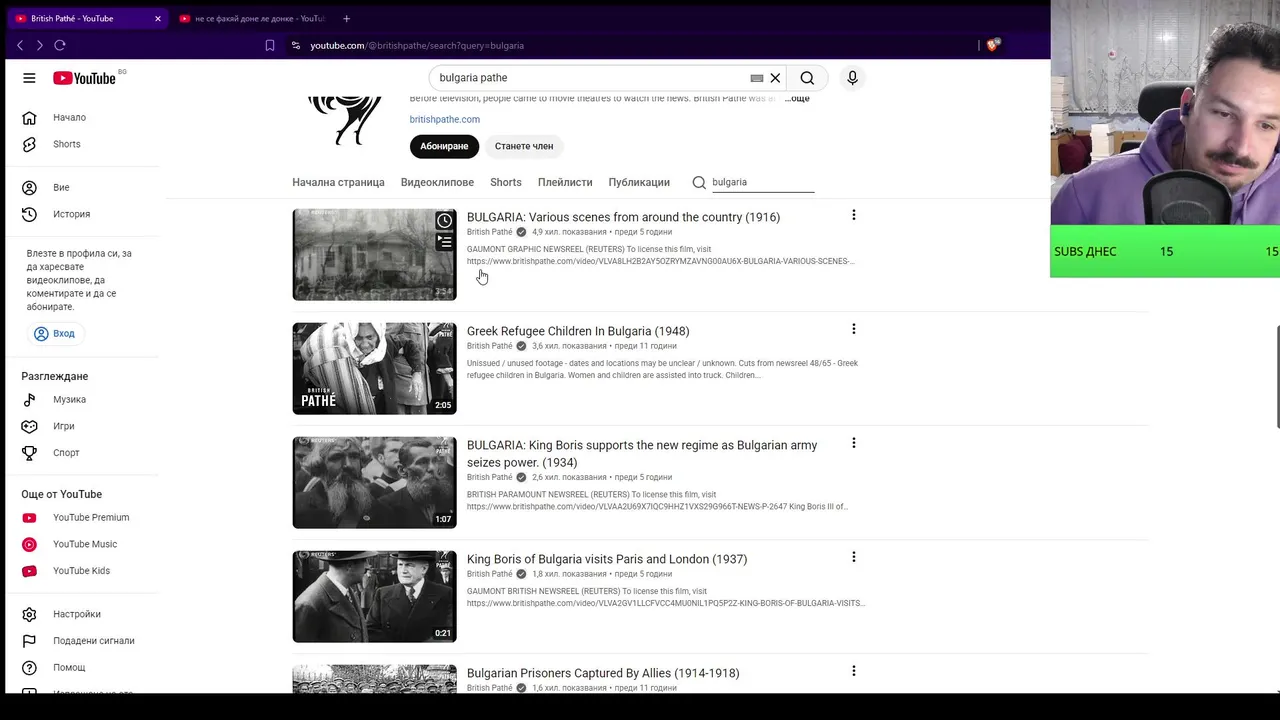Bookmark this page with the bookmark icon
This screenshot has height=720, width=1280.
(x=270, y=45)
